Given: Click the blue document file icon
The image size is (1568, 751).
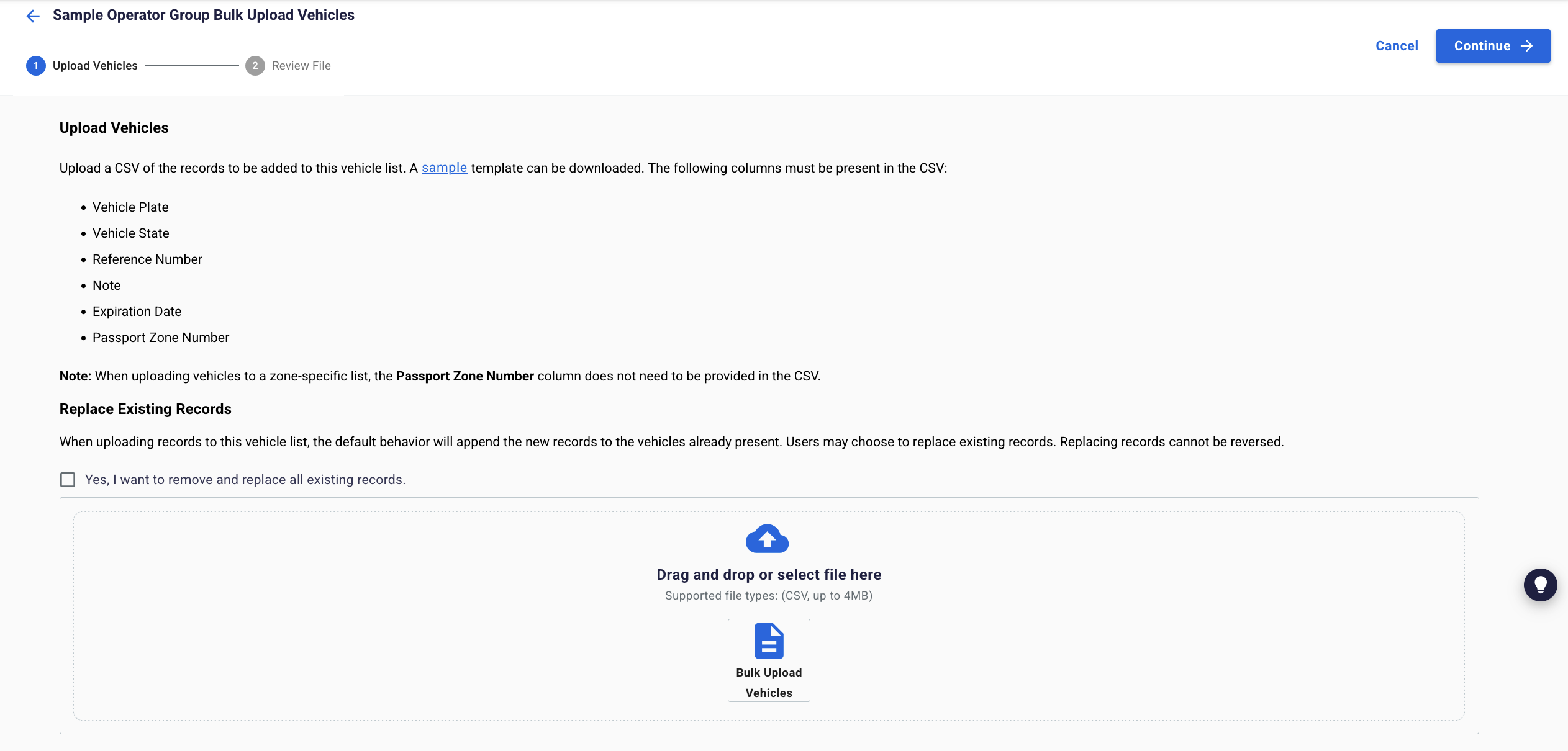Looking at the screenshot, I should tap(769, 641).
